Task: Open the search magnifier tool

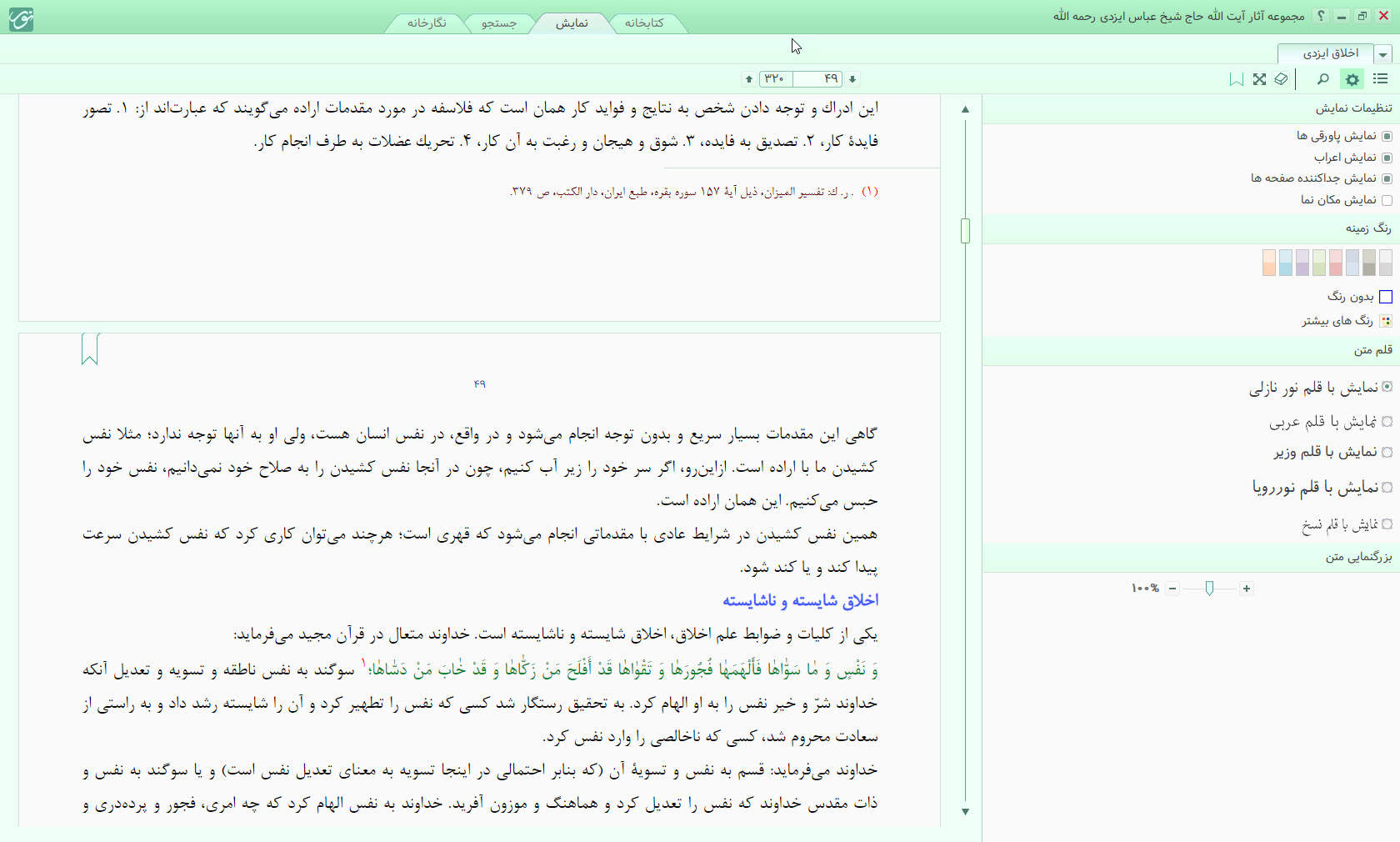Action: tap(1322, 79)
